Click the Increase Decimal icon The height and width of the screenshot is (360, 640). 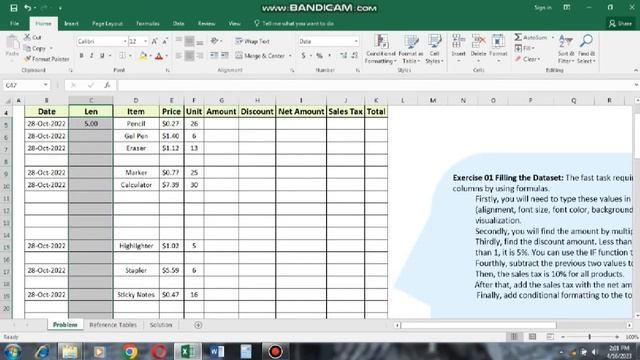344,56
